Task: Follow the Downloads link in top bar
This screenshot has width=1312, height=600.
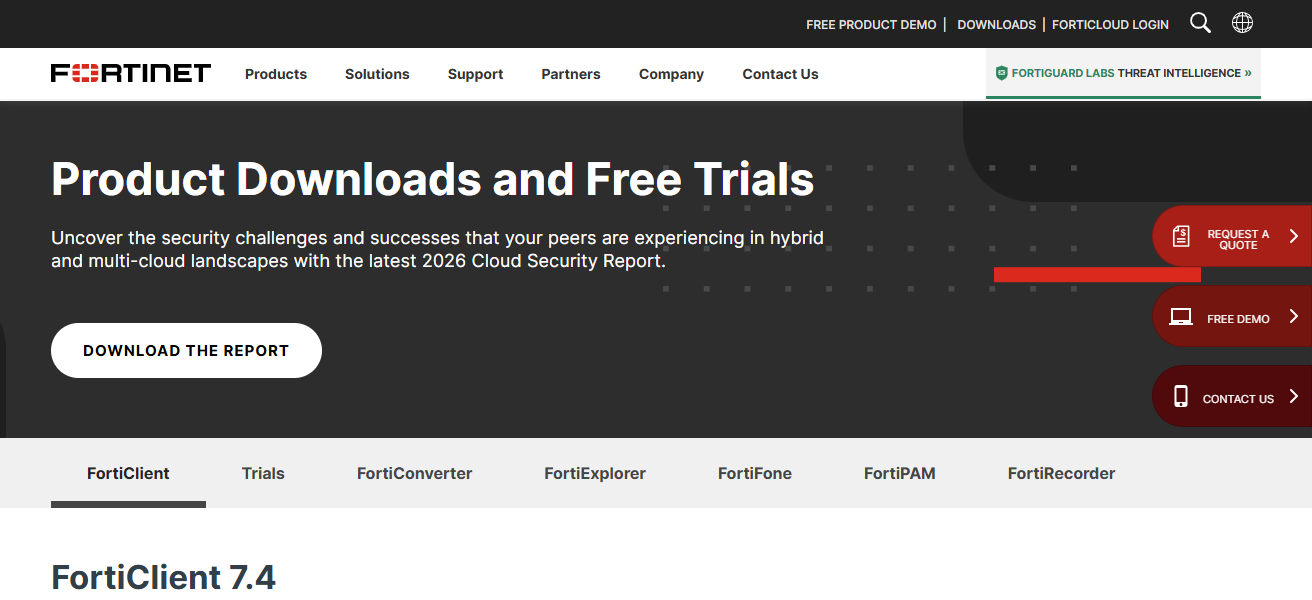Action: click(996, 24)
